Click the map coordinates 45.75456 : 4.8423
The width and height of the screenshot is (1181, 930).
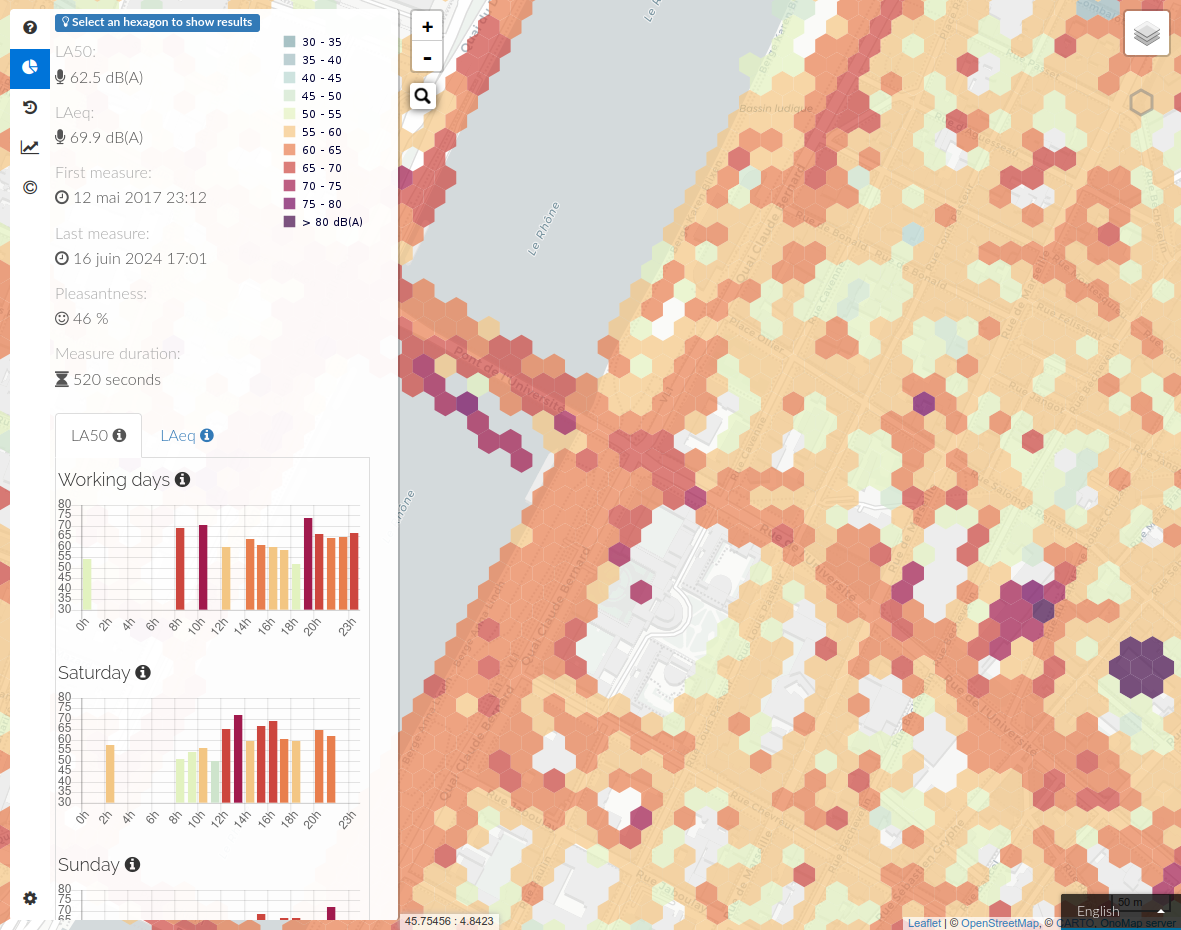449,921
